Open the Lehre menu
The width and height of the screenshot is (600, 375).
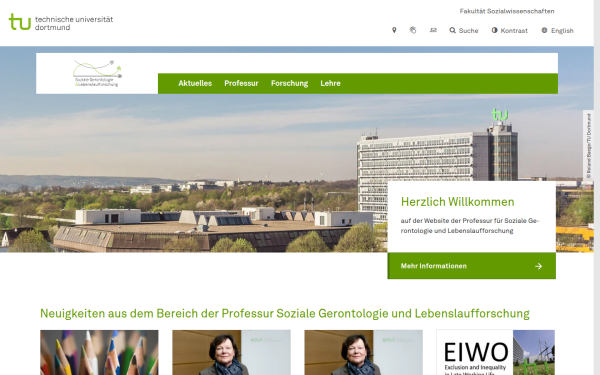tap(330, 83)
